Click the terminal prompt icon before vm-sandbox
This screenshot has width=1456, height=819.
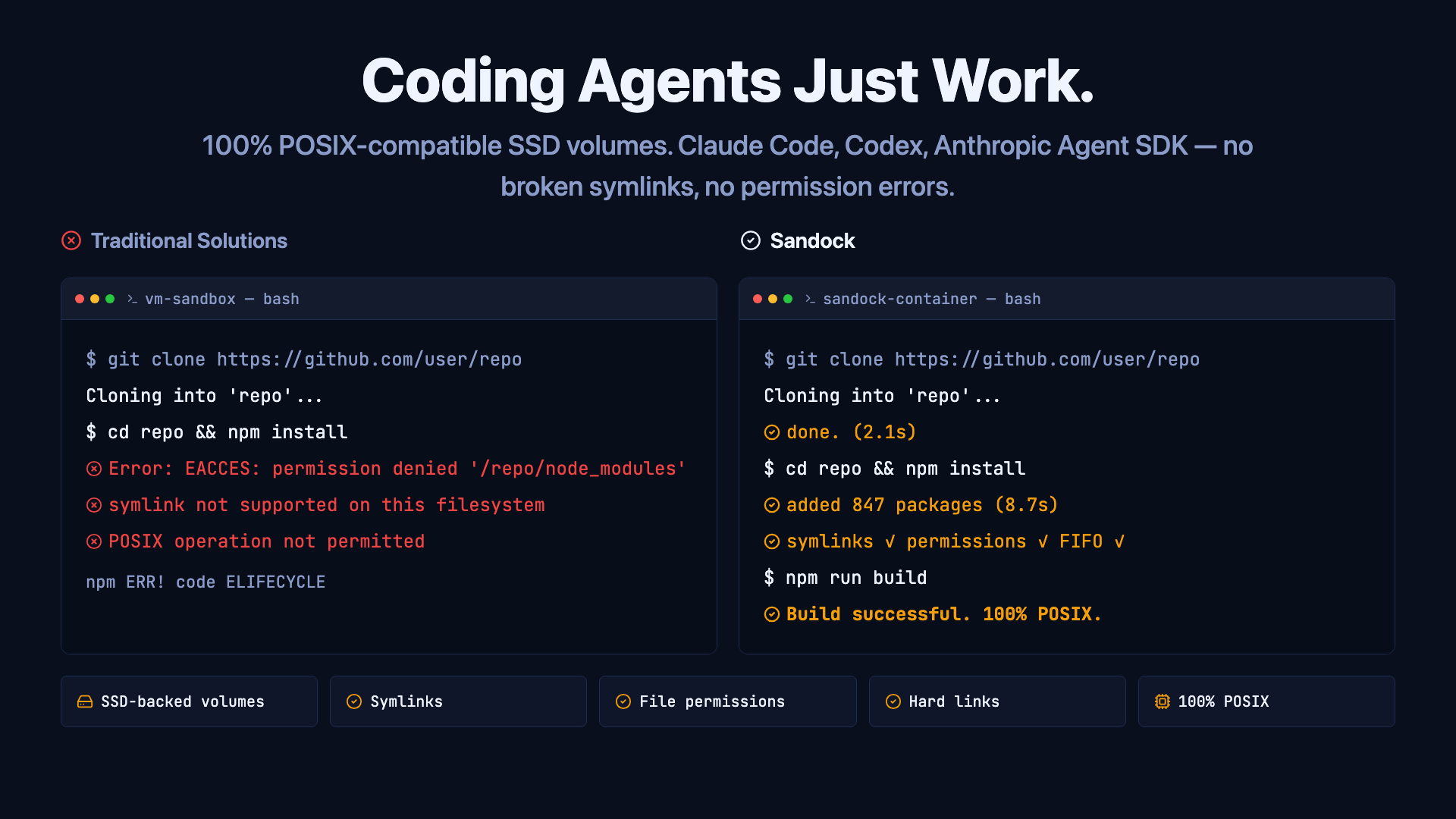pos(132,299)
